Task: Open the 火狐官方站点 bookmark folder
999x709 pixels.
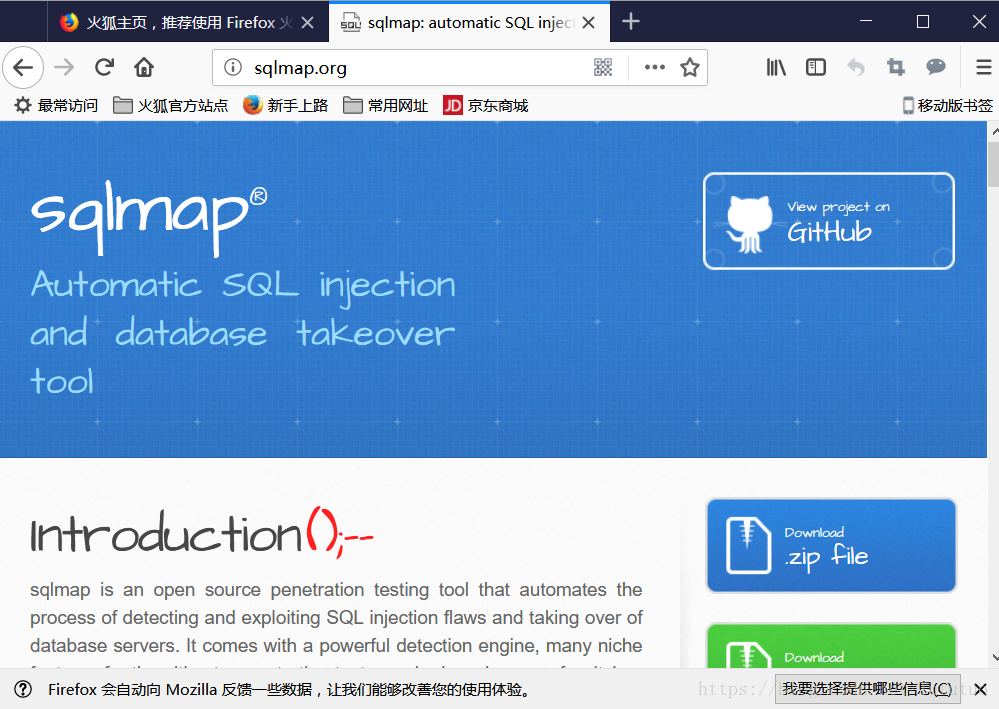Action: [x=170, y=105]
